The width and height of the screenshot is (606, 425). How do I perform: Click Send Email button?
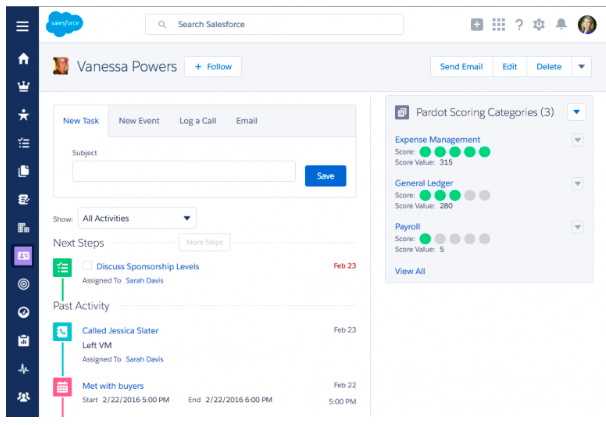click(461, 66)
